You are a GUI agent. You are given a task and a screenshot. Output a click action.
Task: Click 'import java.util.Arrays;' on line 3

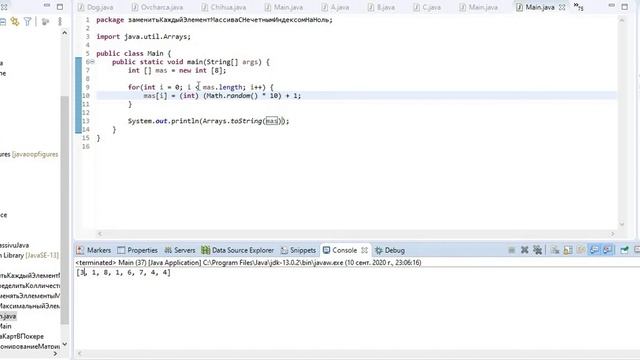[x=143, y=37]
